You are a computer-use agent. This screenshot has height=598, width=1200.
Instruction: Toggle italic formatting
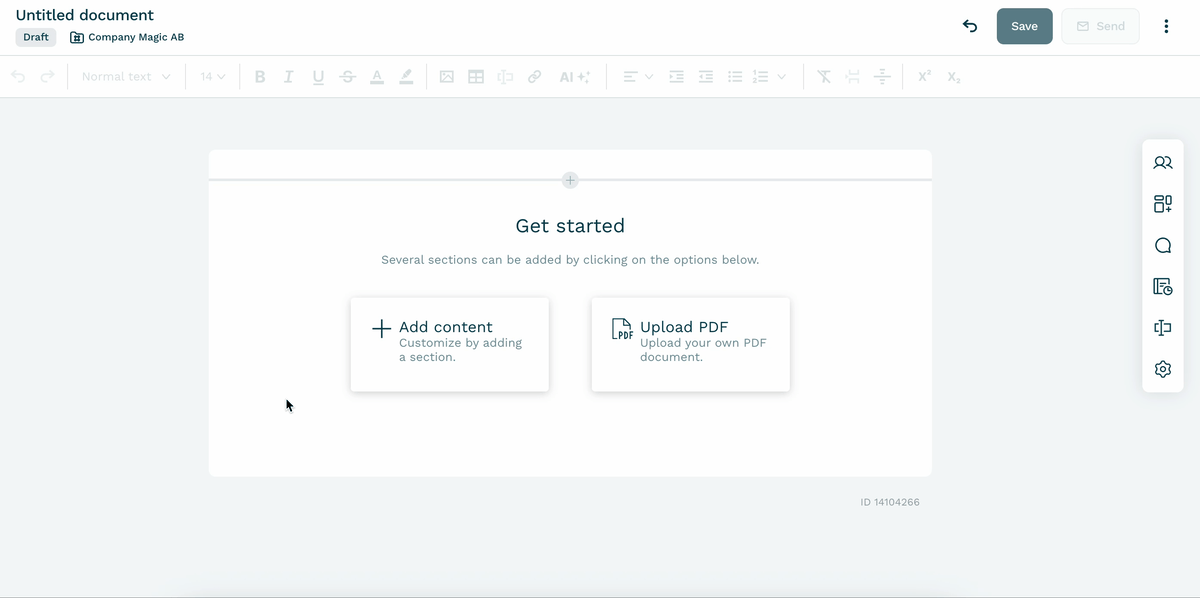(x=288, y=76)
